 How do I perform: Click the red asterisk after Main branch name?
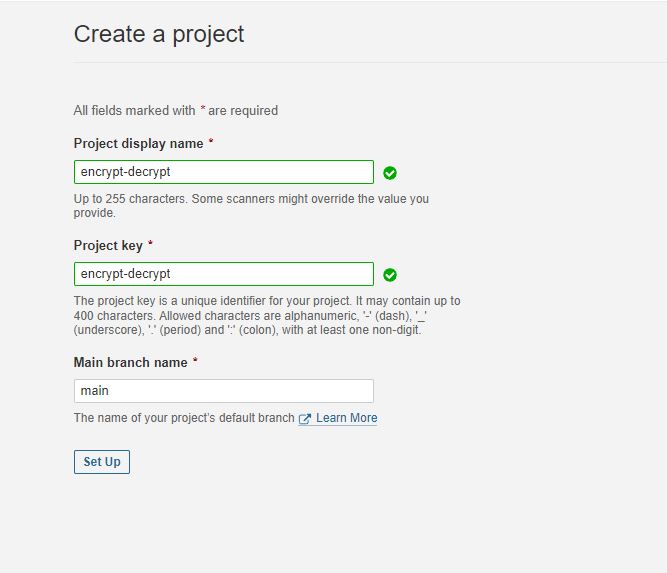(195, 360)
